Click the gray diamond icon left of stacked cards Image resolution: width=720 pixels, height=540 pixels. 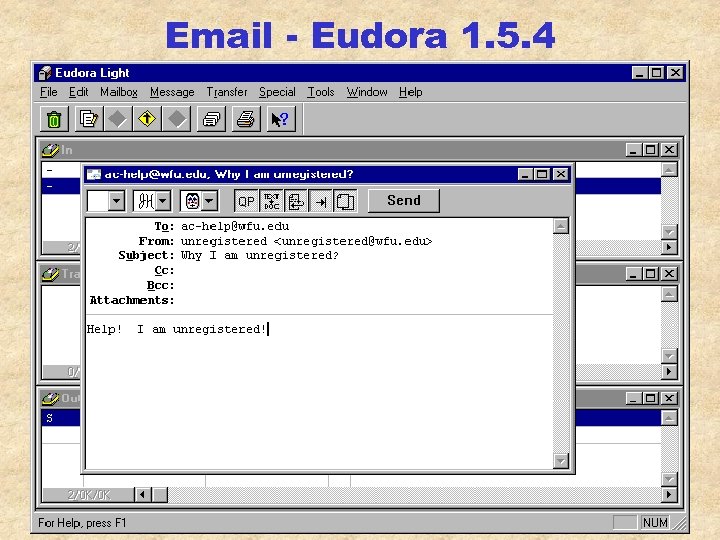point(176,119)
